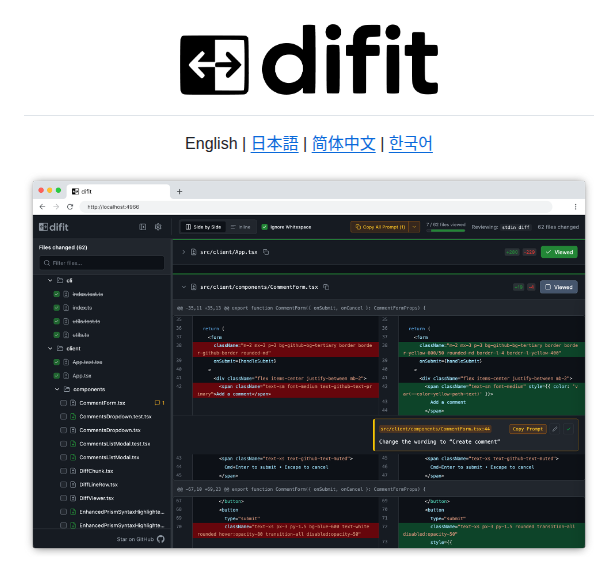Open the 日本語 language link
The width and height of the screenshot is (612, 582).
pyautogui.click(x=274, y=143)
